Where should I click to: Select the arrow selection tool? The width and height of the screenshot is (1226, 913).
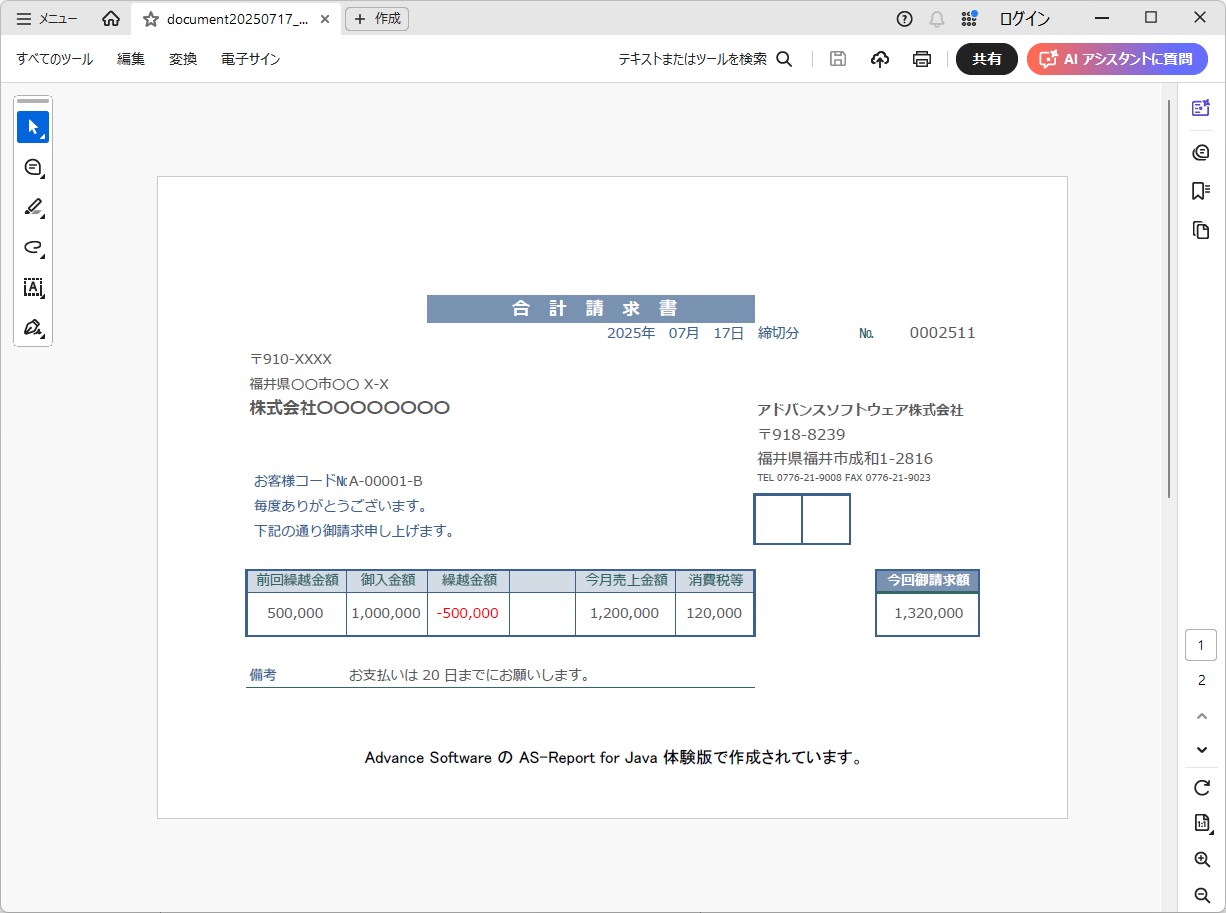click(x=33, y=127)
